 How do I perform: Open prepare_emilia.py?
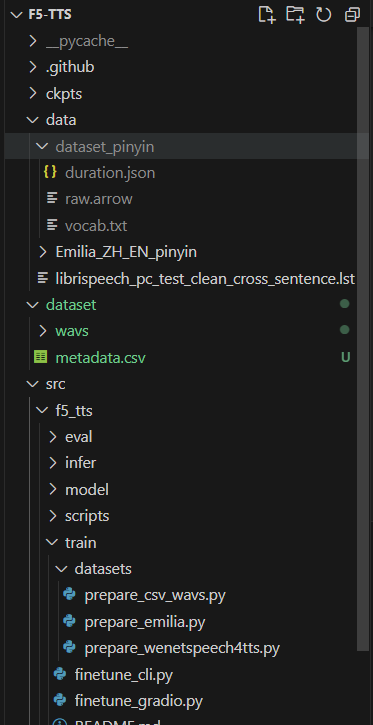[x=145, y=621]
